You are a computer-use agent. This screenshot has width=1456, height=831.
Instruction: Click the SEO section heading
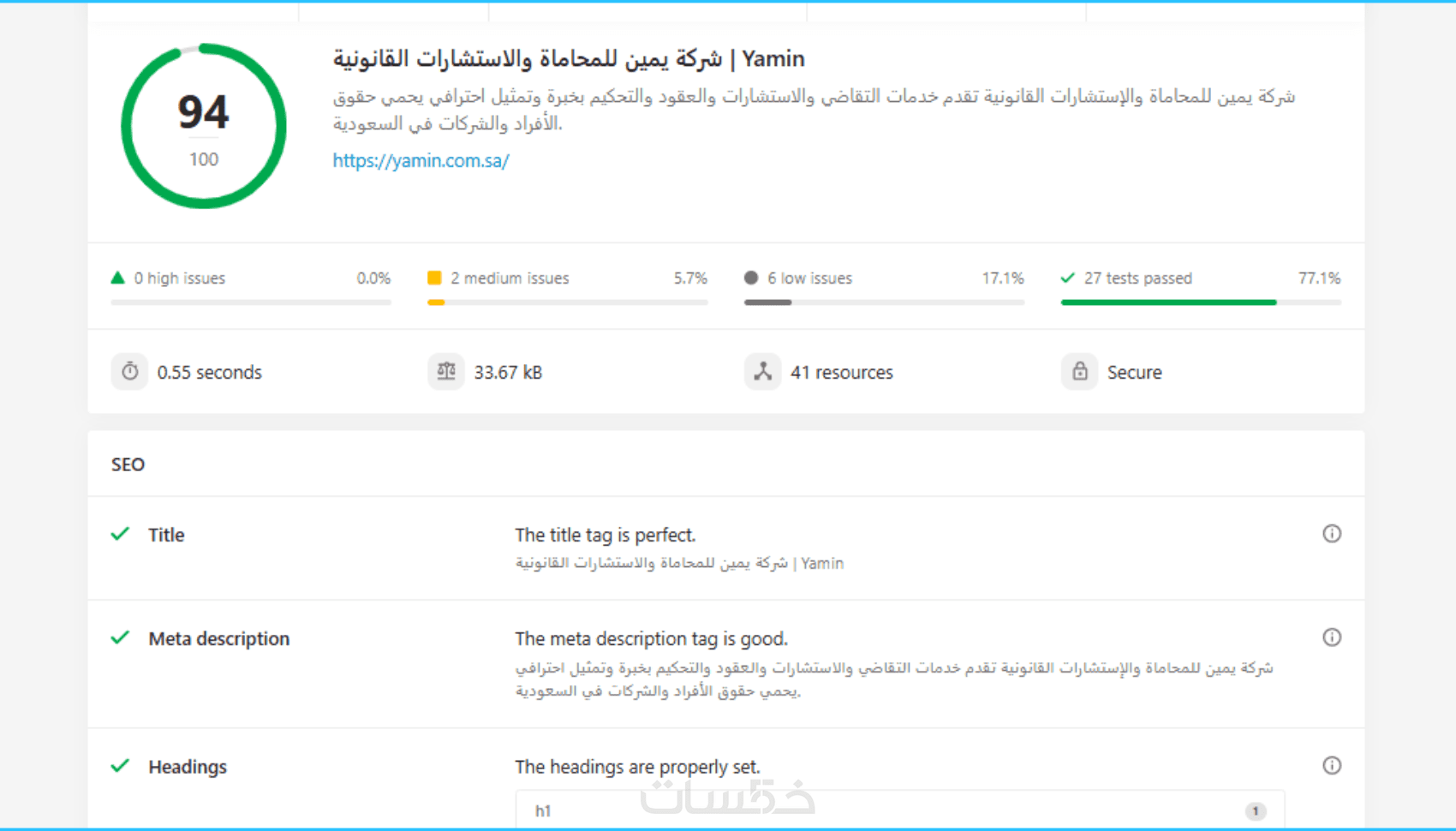click(128, 464)
